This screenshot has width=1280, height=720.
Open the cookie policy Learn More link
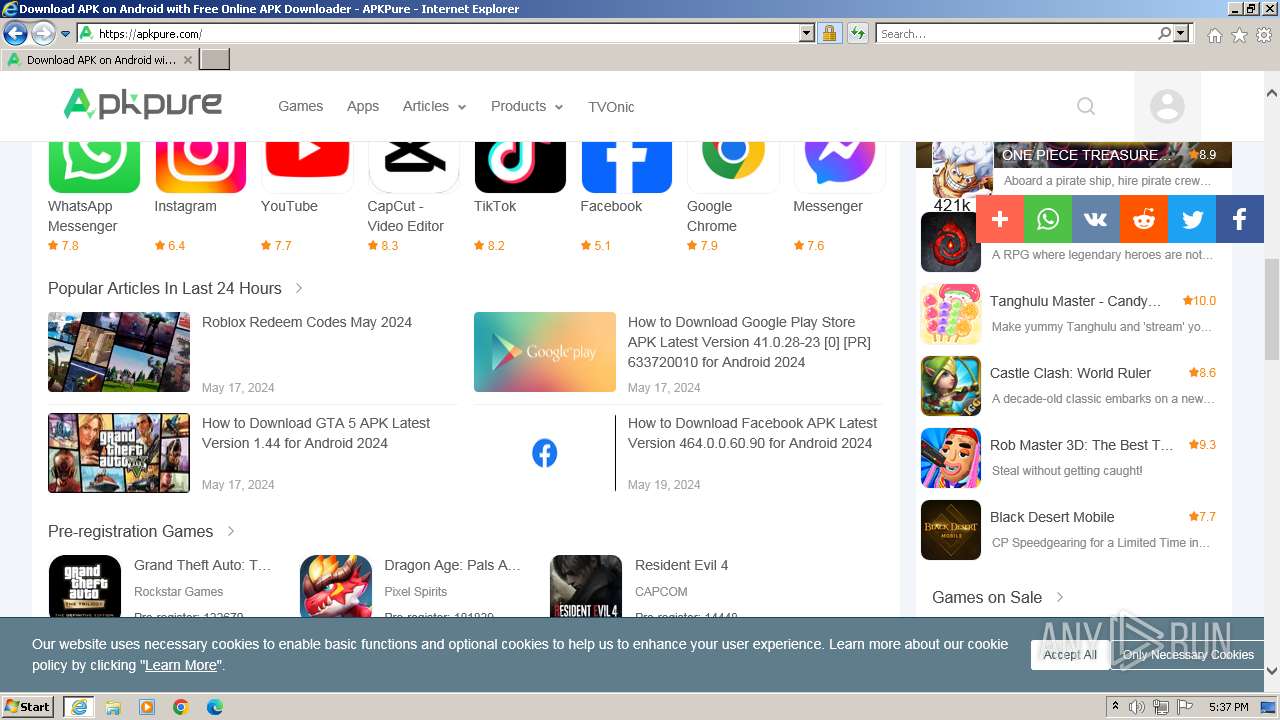click(181, 665)
